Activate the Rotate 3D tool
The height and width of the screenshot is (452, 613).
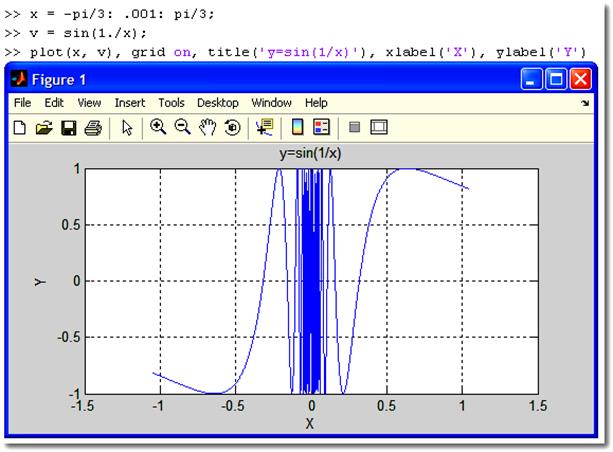pyautogui.click(x=232, y=127)
